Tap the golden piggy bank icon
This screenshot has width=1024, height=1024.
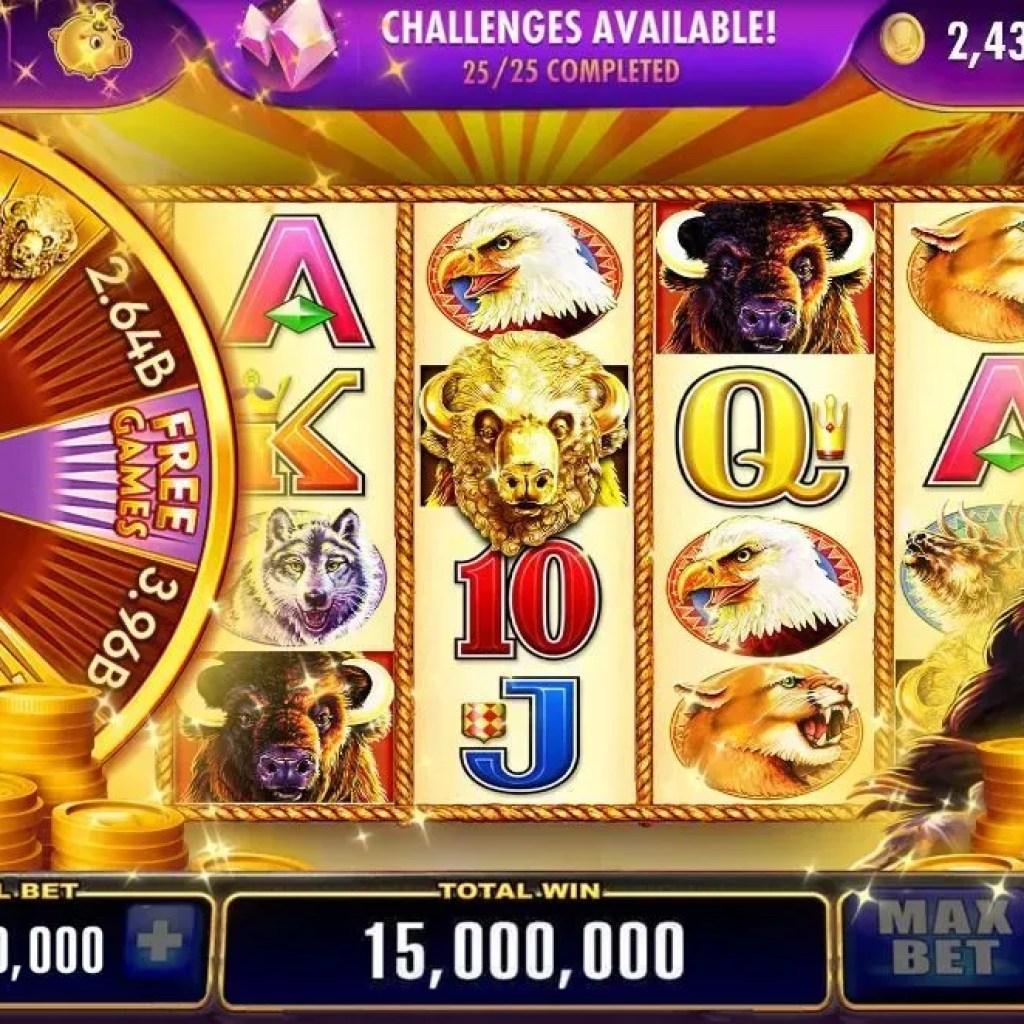tap(90, 46)
